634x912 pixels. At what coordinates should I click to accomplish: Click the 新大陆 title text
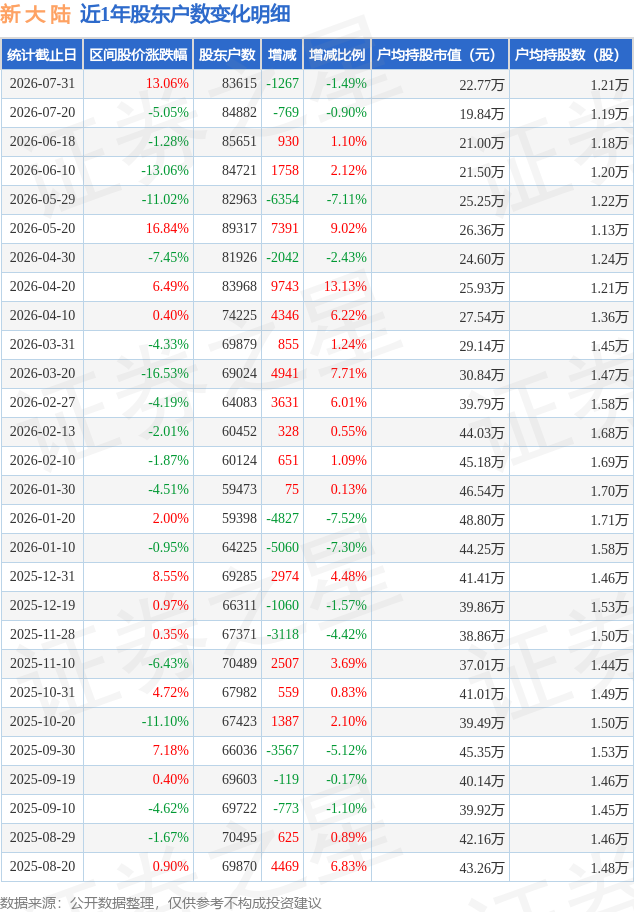35,15
